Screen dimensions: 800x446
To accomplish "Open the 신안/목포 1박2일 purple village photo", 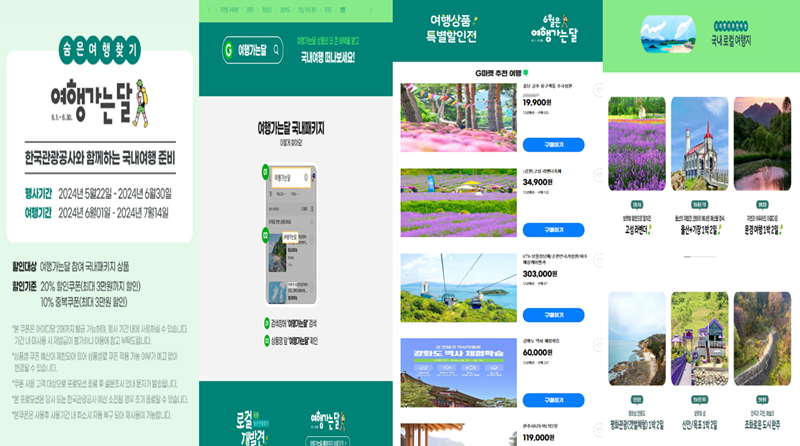I will [x=699, y=338].
